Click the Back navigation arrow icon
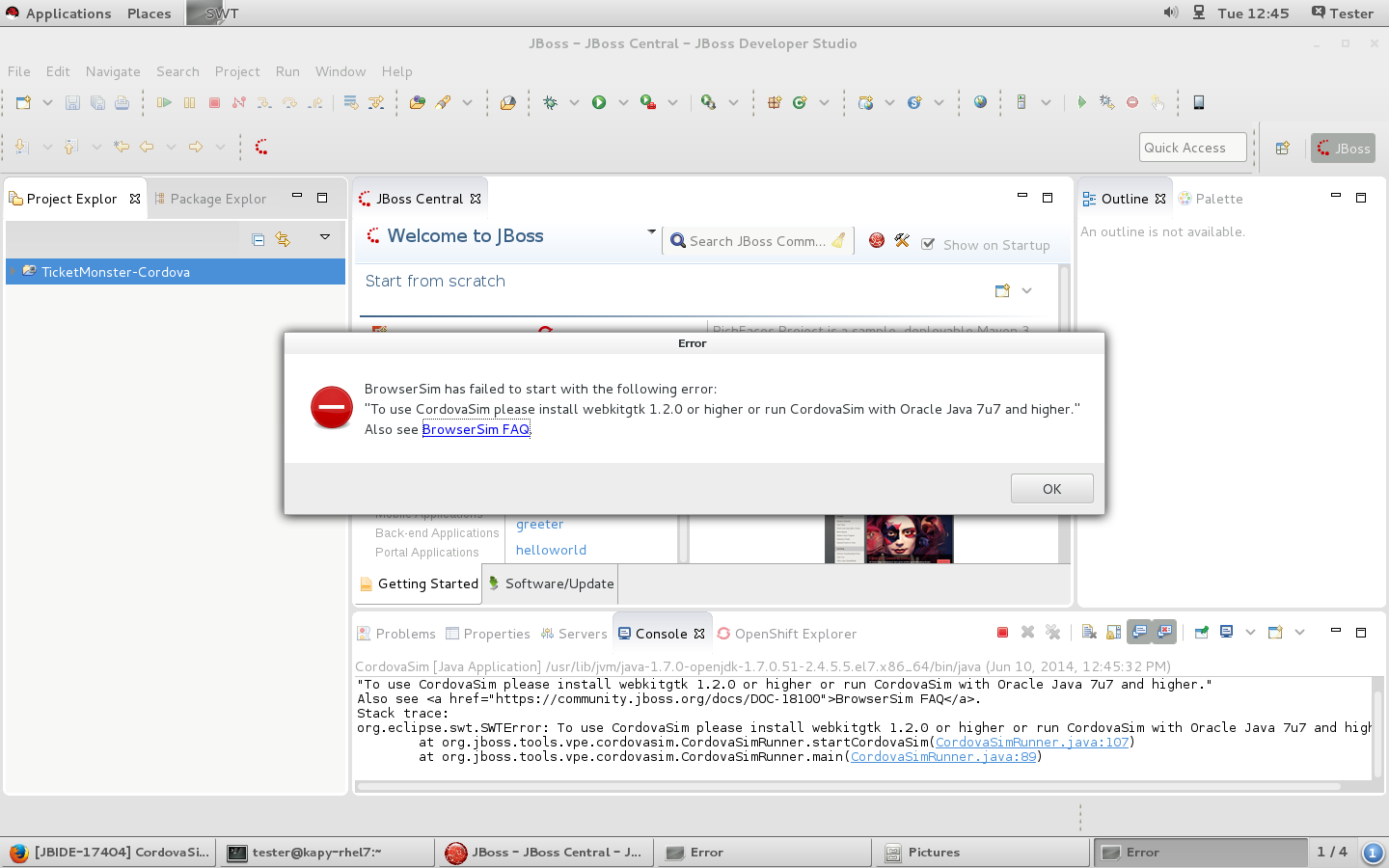Image resolution: width=1389 pixels, height=868 pixels. [147, 147]
